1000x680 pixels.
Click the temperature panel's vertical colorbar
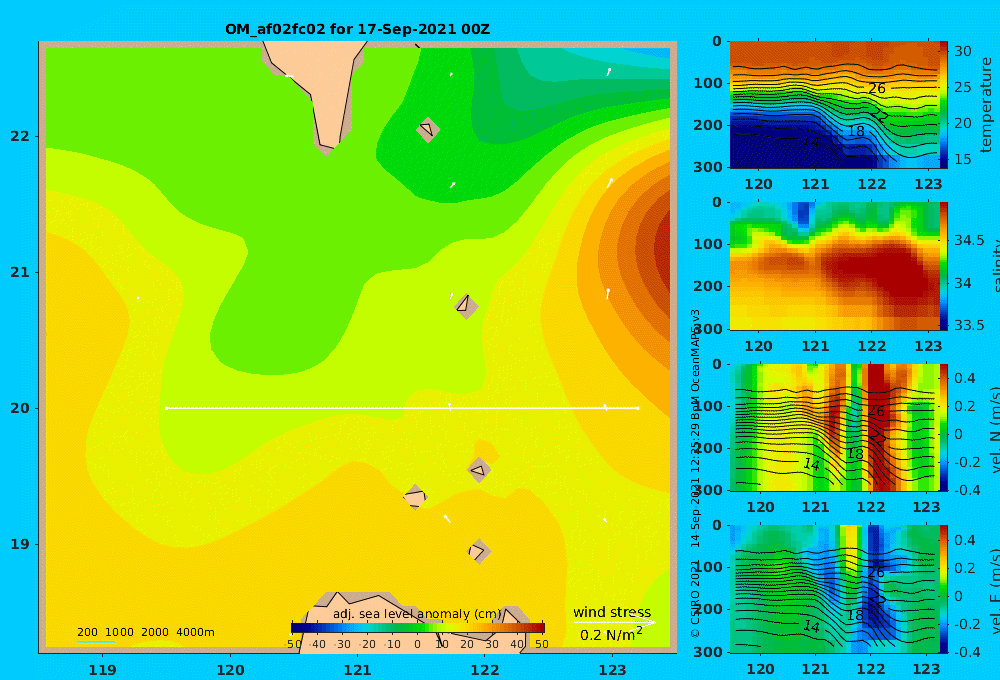point(944,105)
